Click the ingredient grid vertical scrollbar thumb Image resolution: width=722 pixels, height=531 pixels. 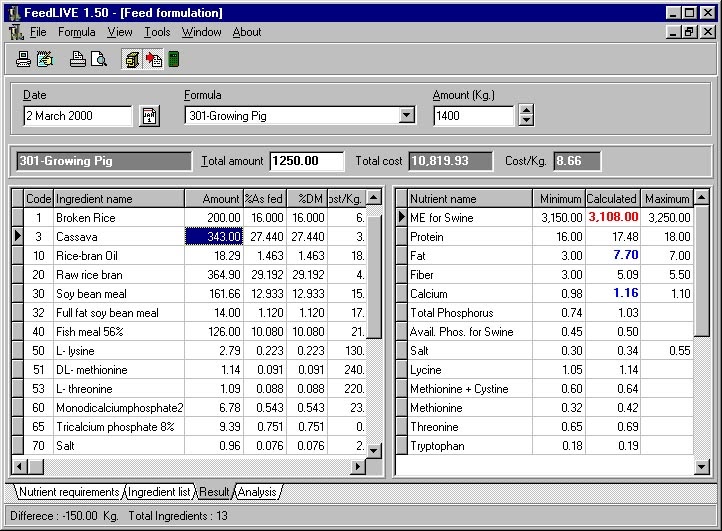[374, 276]
